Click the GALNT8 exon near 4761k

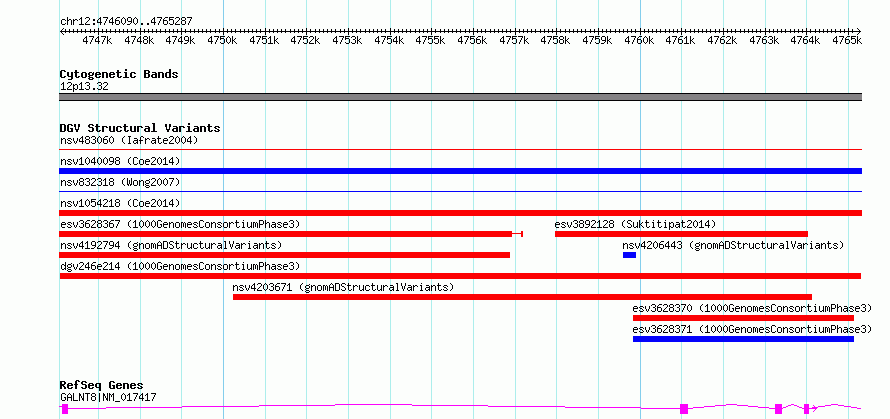684,409
